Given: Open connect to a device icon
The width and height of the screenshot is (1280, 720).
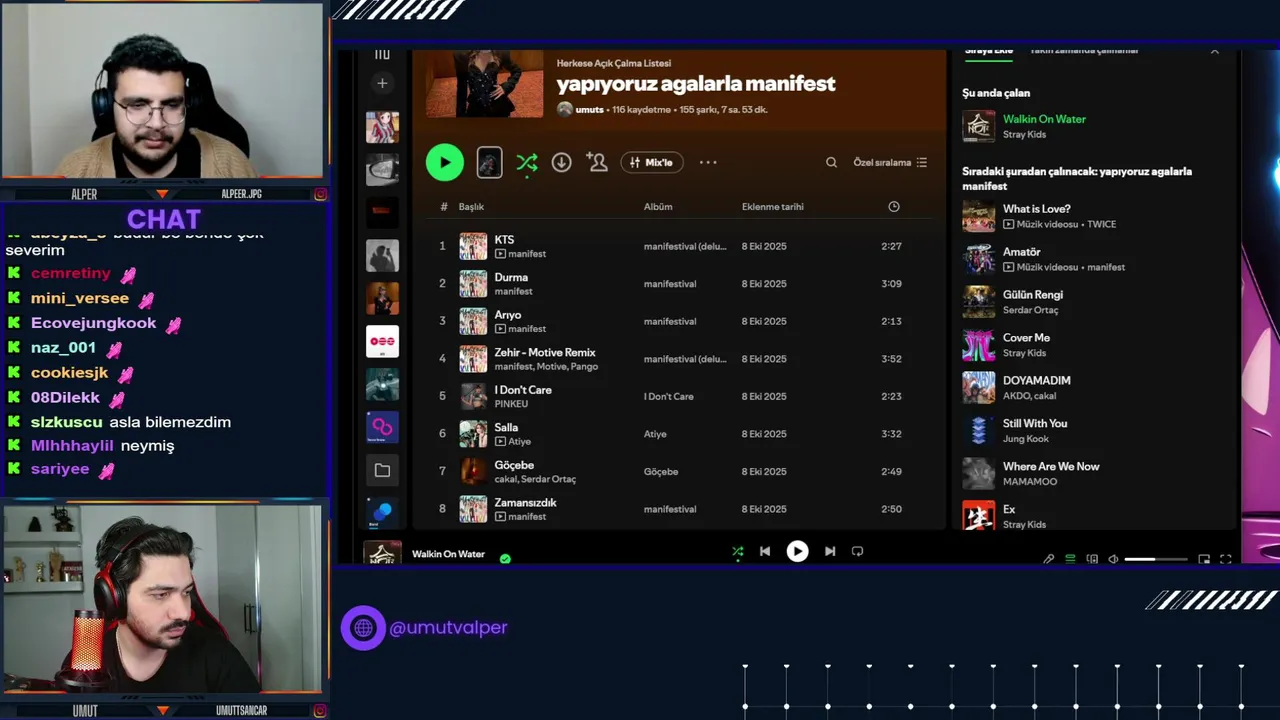Looking at the screenshot, I should pos(1092,559).
